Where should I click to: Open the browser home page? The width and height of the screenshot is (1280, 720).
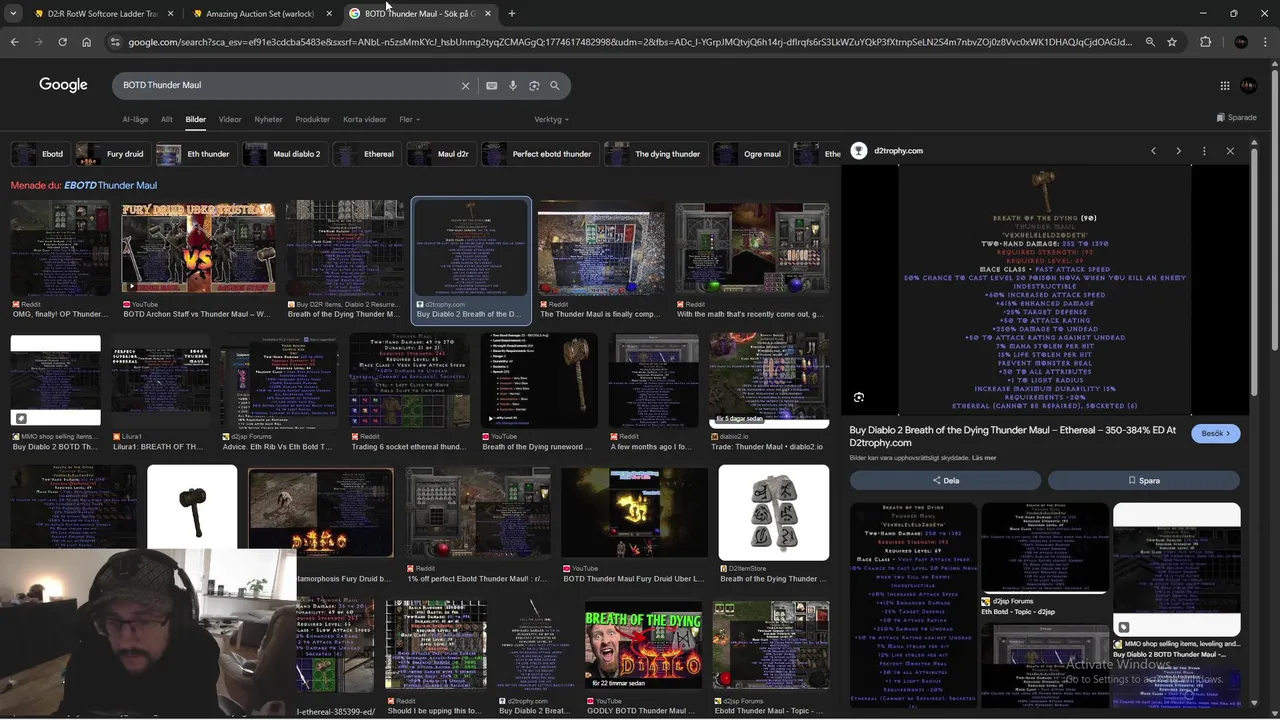click(86, 42)
